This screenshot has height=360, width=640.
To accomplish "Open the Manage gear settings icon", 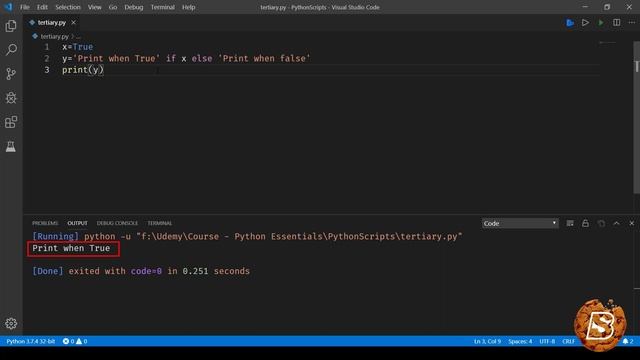I will click(11, 324).
